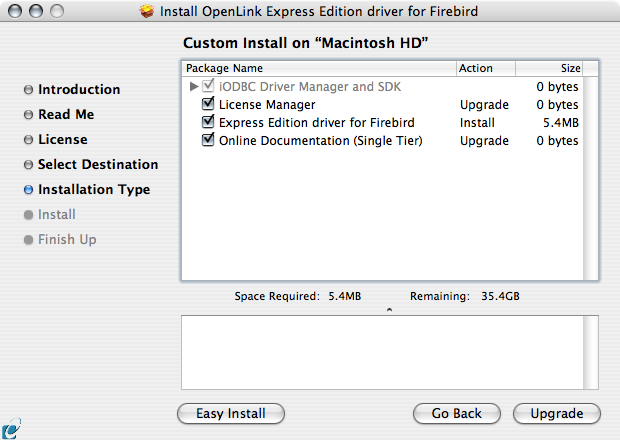Click the Finish Up step bullet

point(28,240)
